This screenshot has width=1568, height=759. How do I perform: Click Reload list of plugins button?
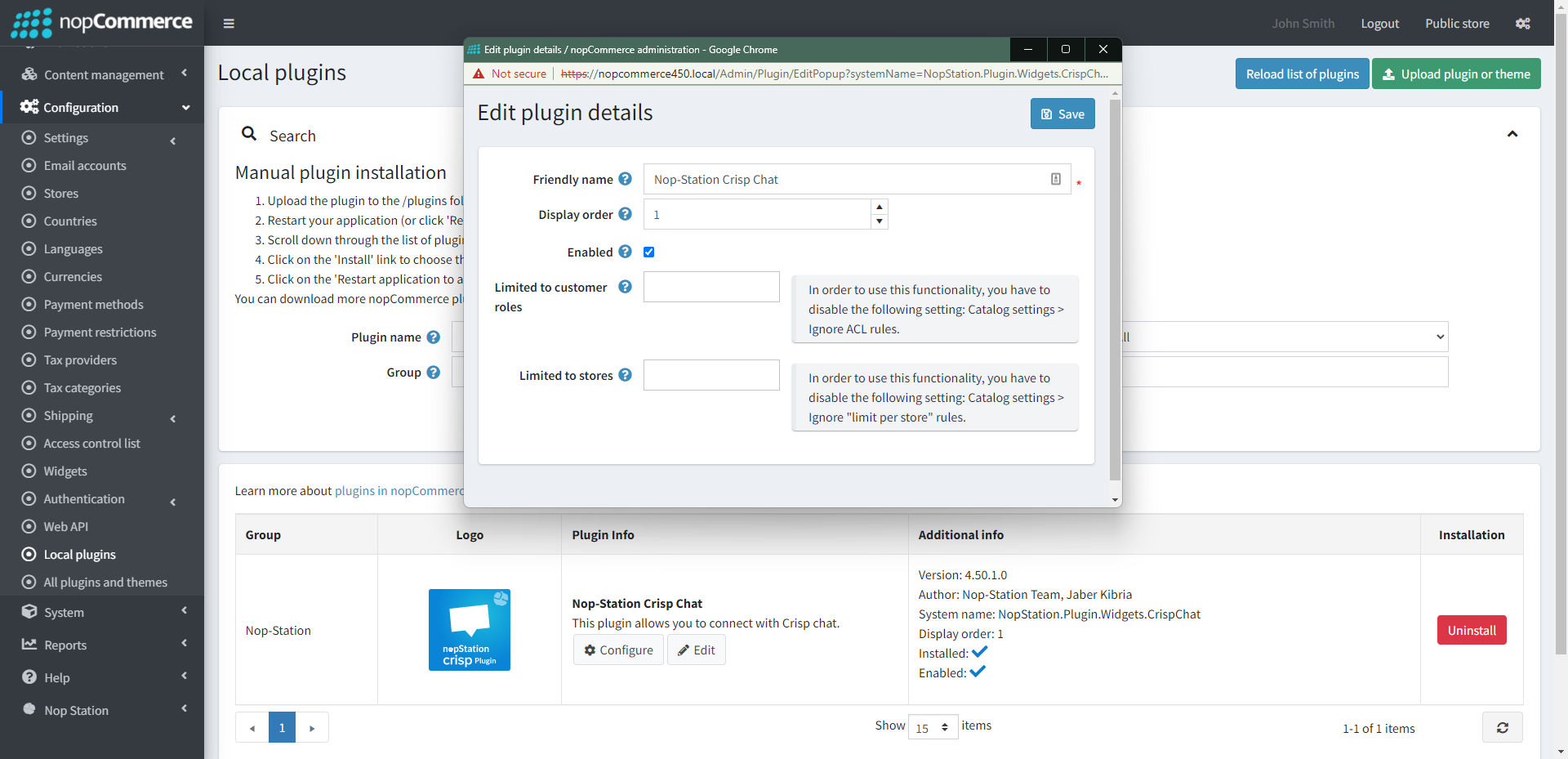click(1302, 74)
